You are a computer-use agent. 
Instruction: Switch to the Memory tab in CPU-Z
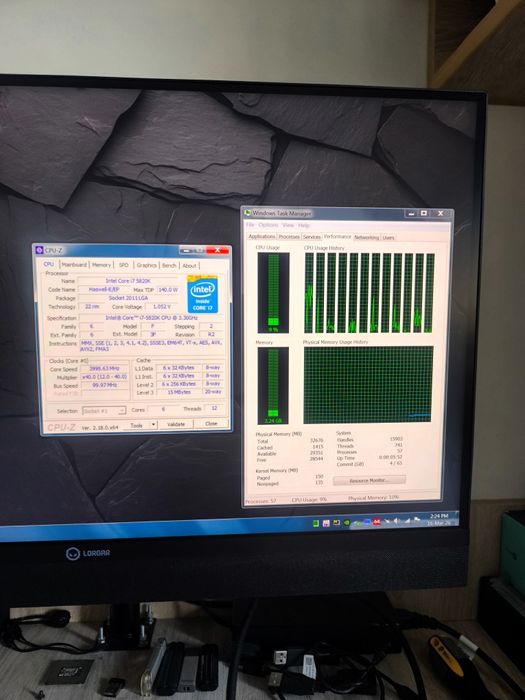point(101,265)
